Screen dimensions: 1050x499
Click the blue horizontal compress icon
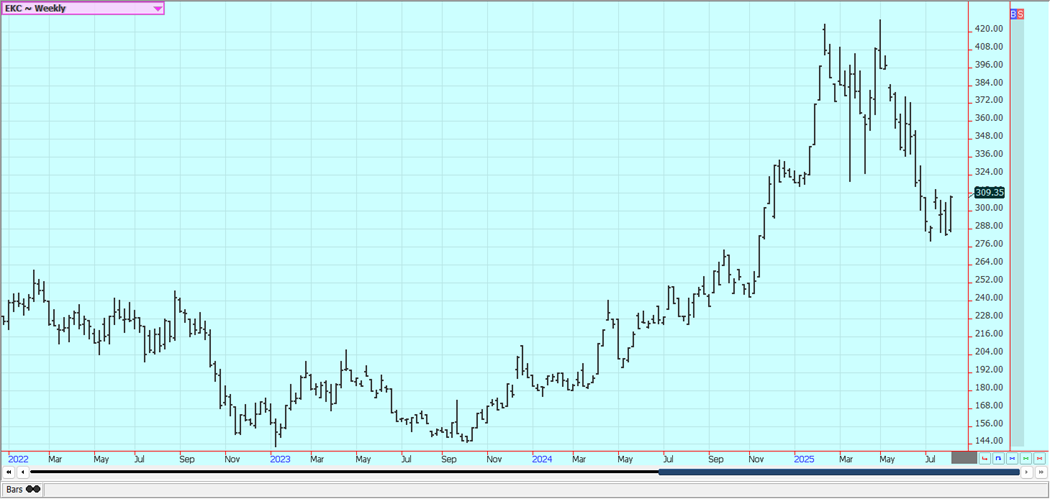1012,458
